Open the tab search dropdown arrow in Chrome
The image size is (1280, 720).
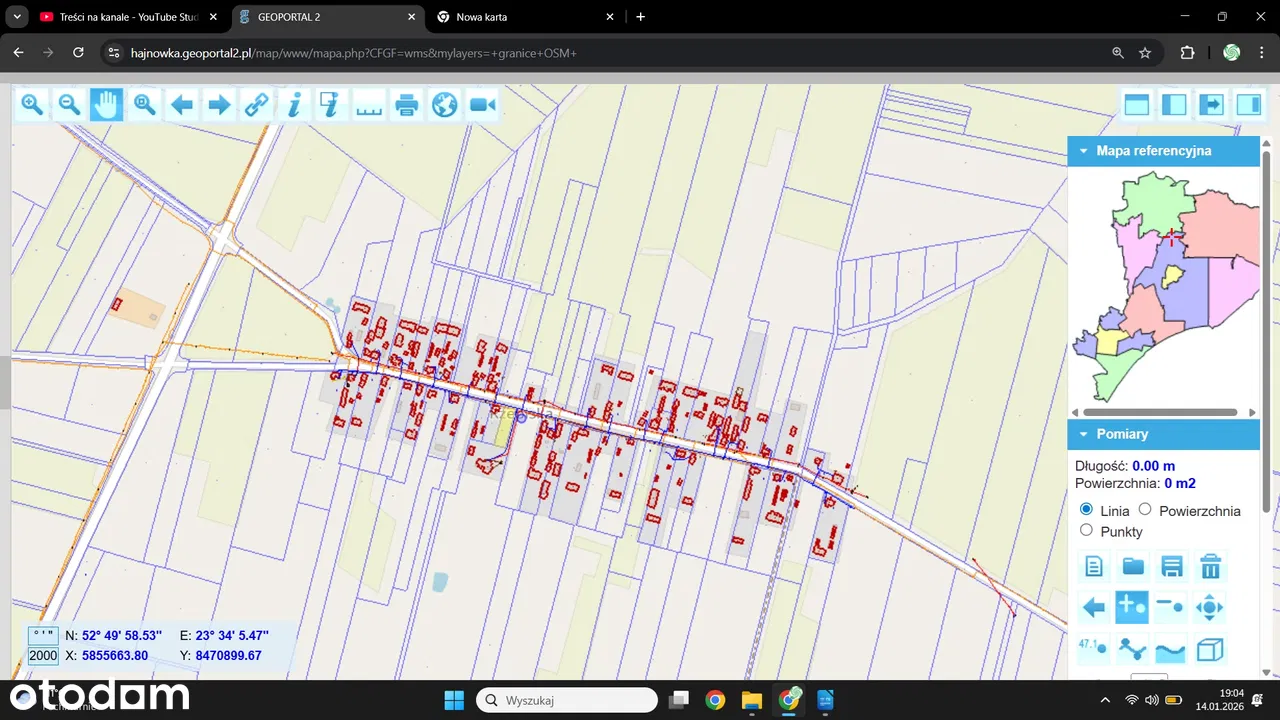pos(17,17)
